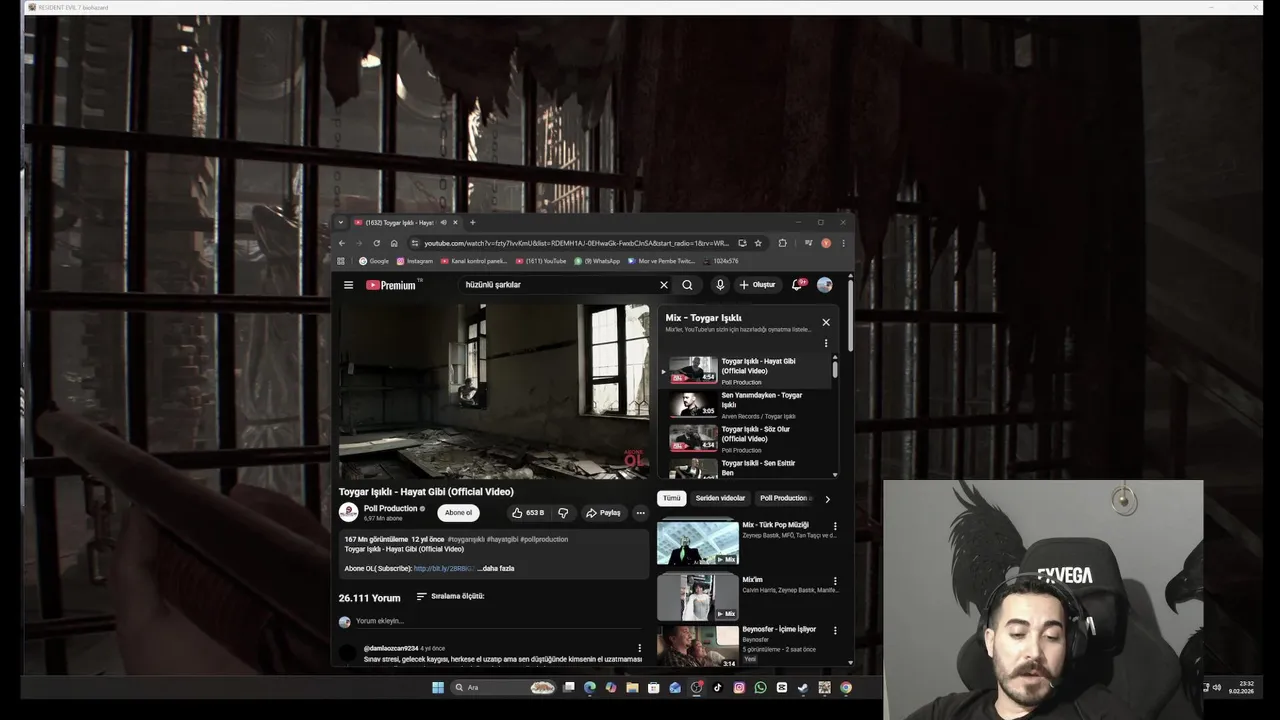Viewport: 1280px width, 720px height.
Task: Open File Explorer from the taskbar
Action: click(x=632, y=687)
